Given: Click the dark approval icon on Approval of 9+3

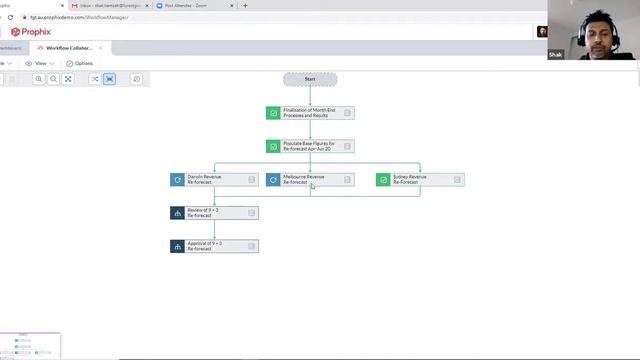Looking at the screenshot, I should click(178, 246).
